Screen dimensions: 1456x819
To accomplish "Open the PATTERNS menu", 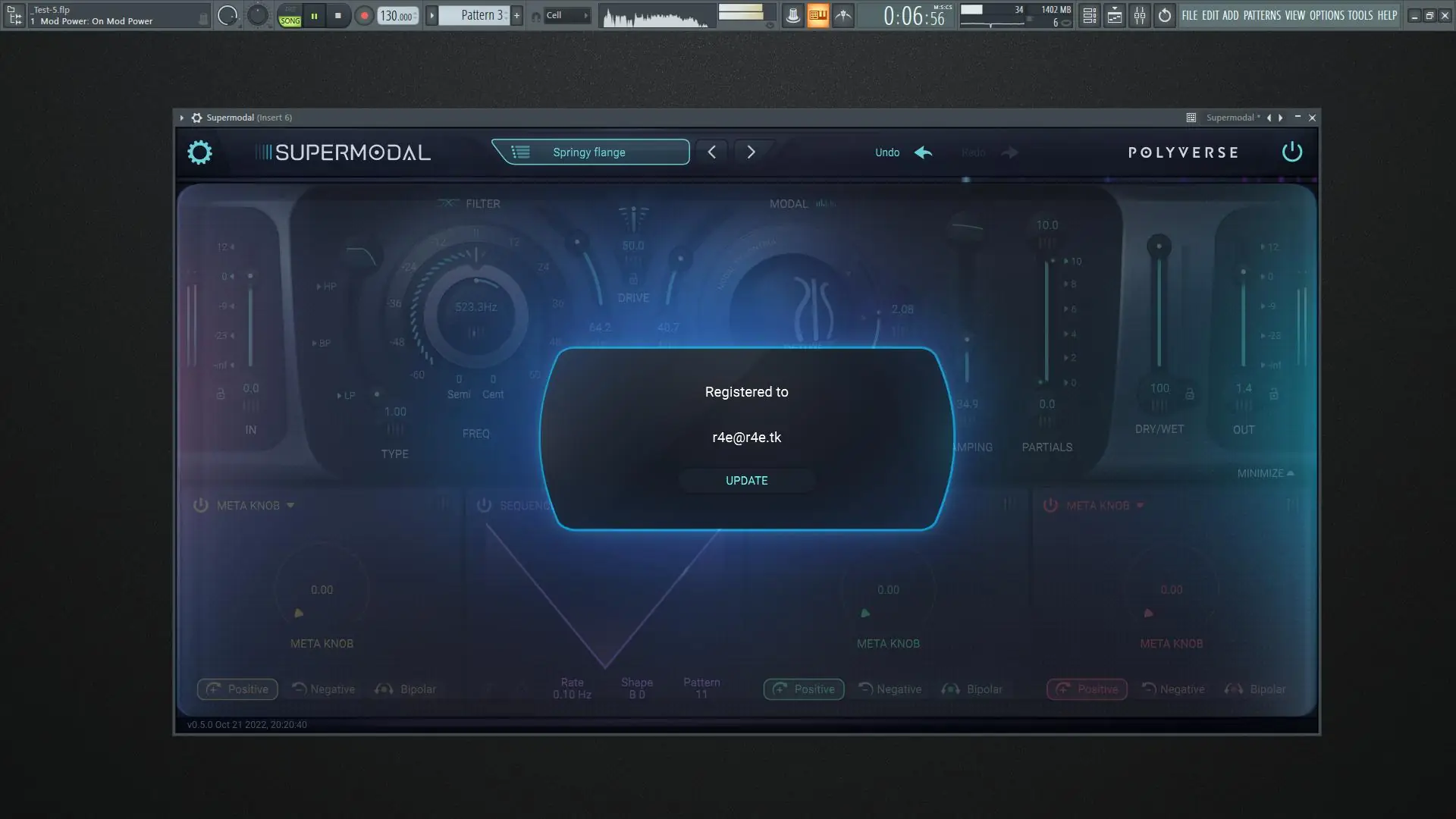I will pos(1261,15).
